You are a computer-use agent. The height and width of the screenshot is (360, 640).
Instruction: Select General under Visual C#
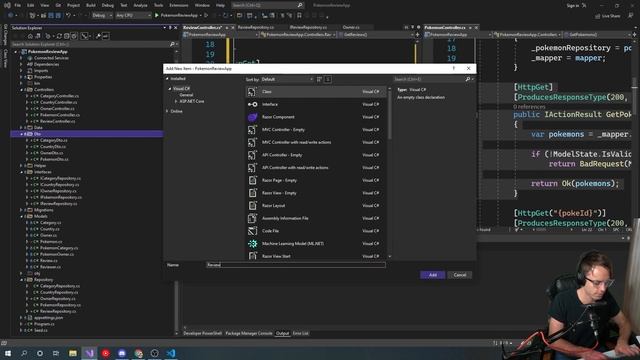coord(187,95)
